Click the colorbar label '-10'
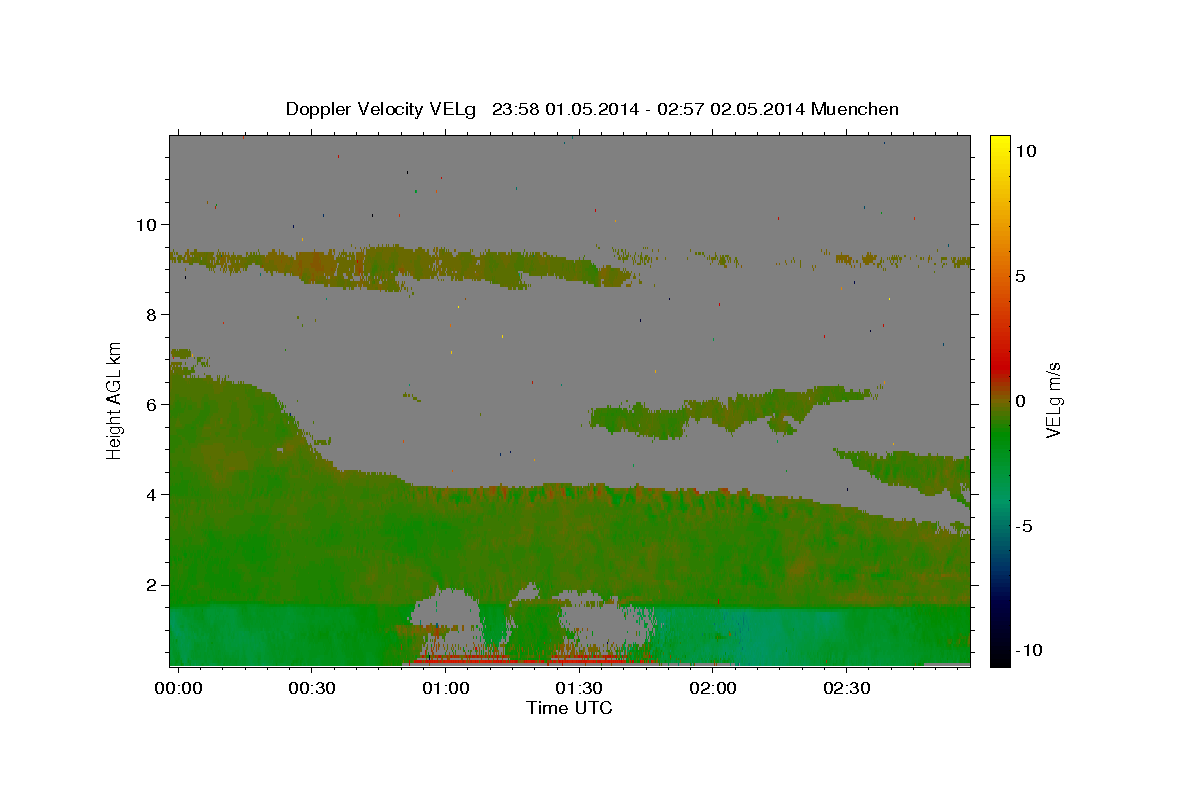Screen dimensions: 1200x800 pyautogui.click(x=1027, y=651)
